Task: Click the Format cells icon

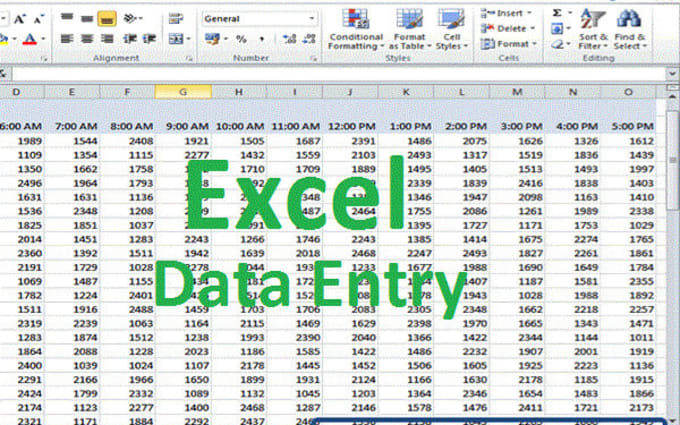Action: pyautogui.click(x=487, y=44)
